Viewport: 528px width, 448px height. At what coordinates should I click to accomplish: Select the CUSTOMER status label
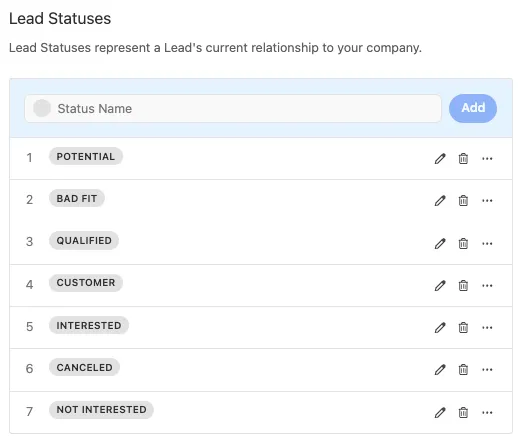point(86,283)
